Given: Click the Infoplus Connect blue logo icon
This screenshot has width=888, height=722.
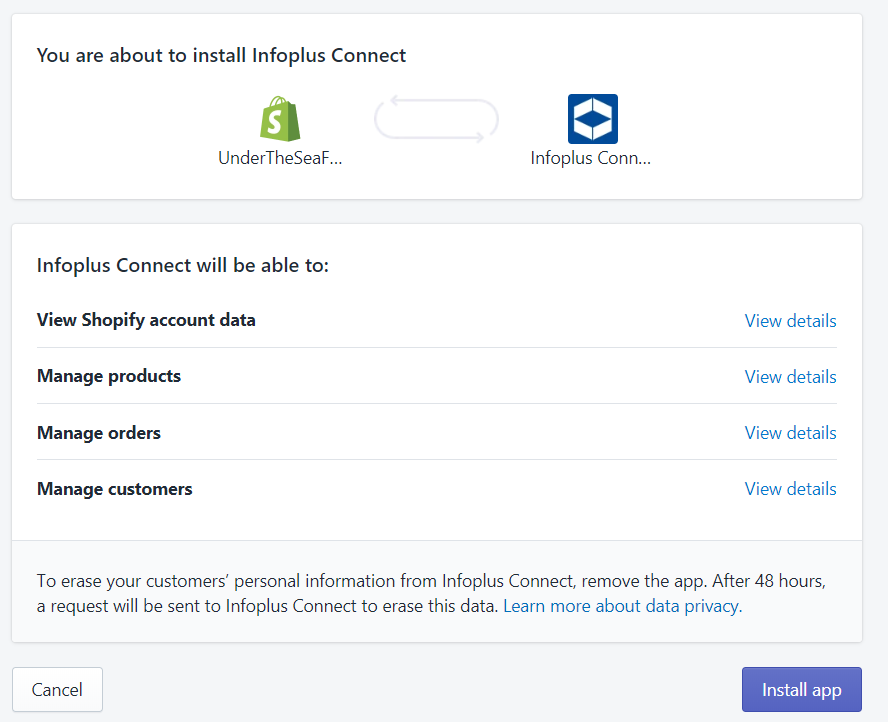Looking at the screenshot, I should point(592,119).
